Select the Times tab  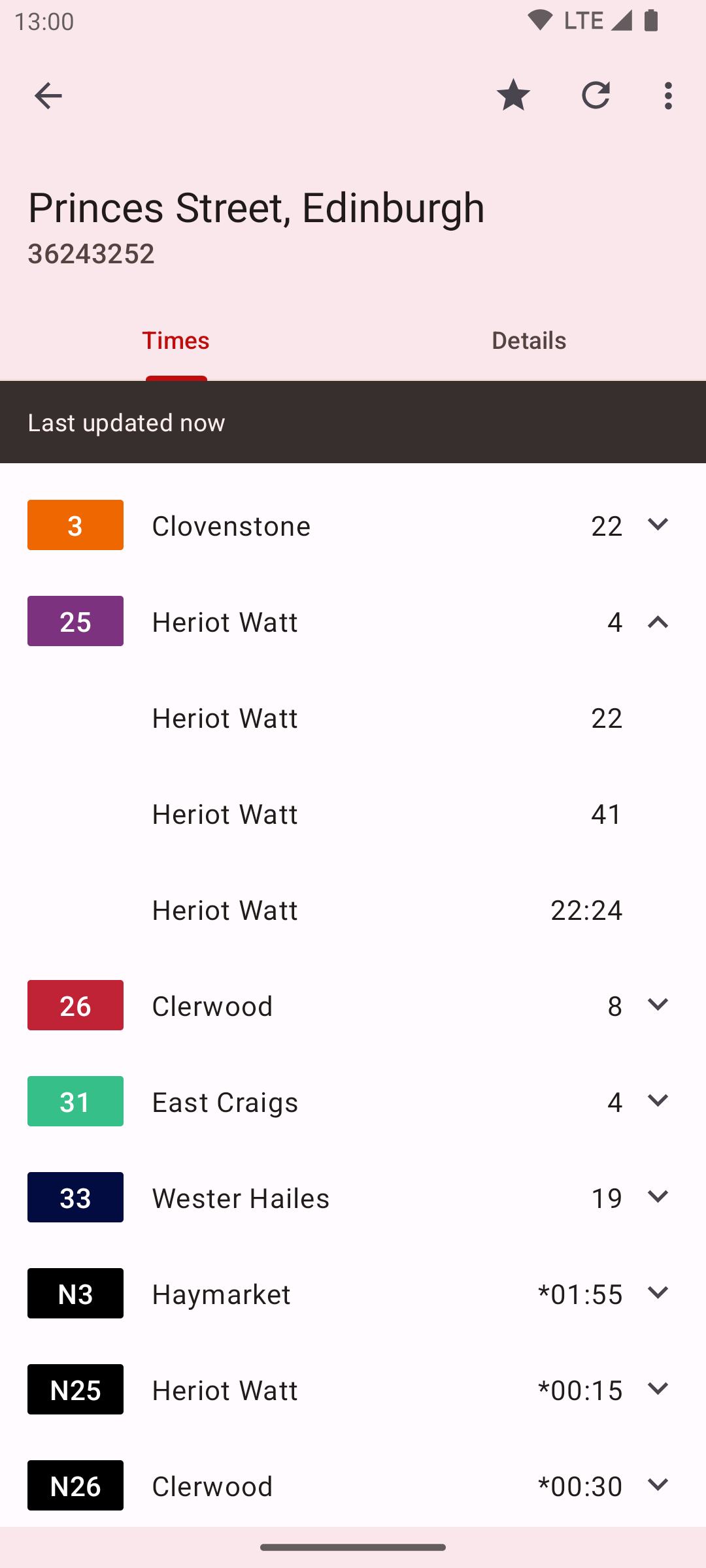[x=176, y=340]
